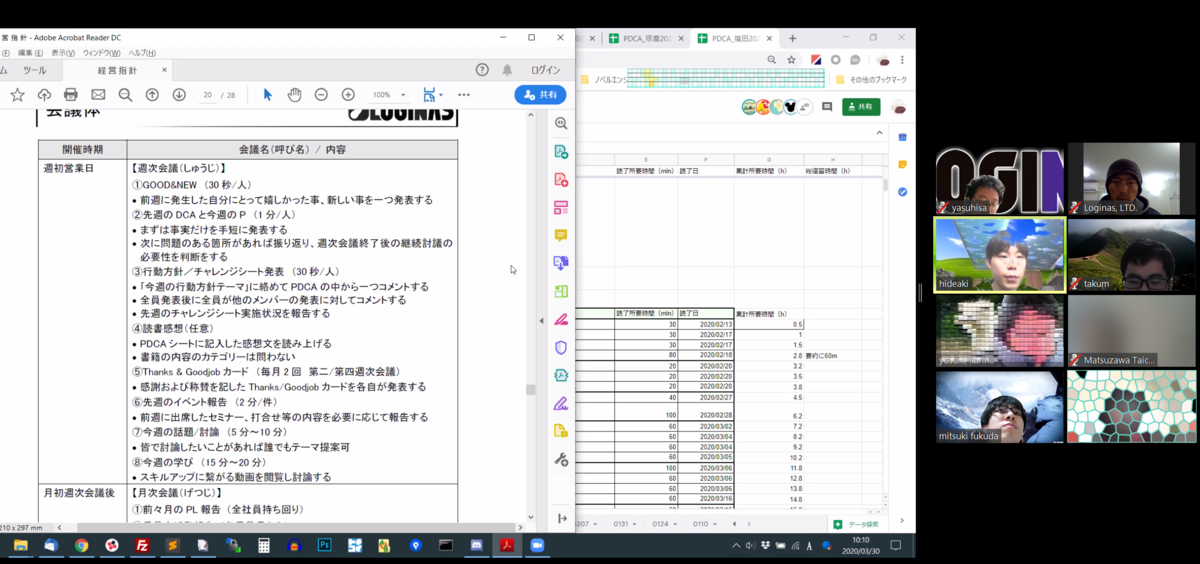Collapse the Acrobat right pane with the small left arrow

tap(541, 321)
